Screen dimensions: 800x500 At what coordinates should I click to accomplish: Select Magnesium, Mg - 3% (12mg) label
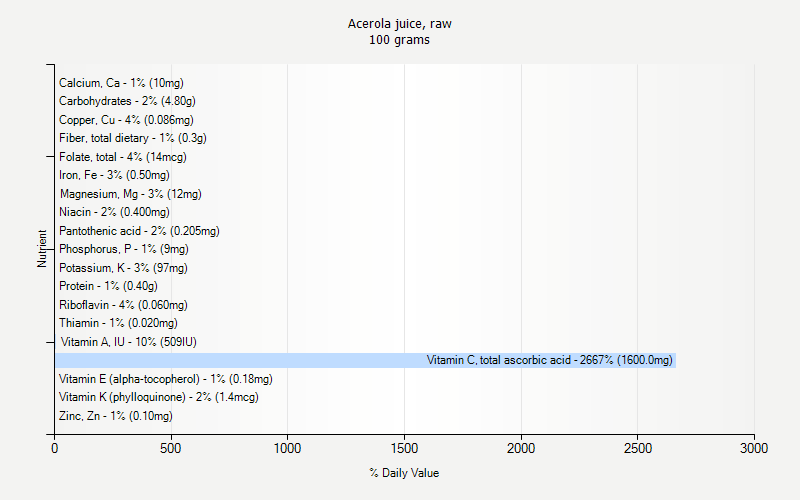click(131, 194)
